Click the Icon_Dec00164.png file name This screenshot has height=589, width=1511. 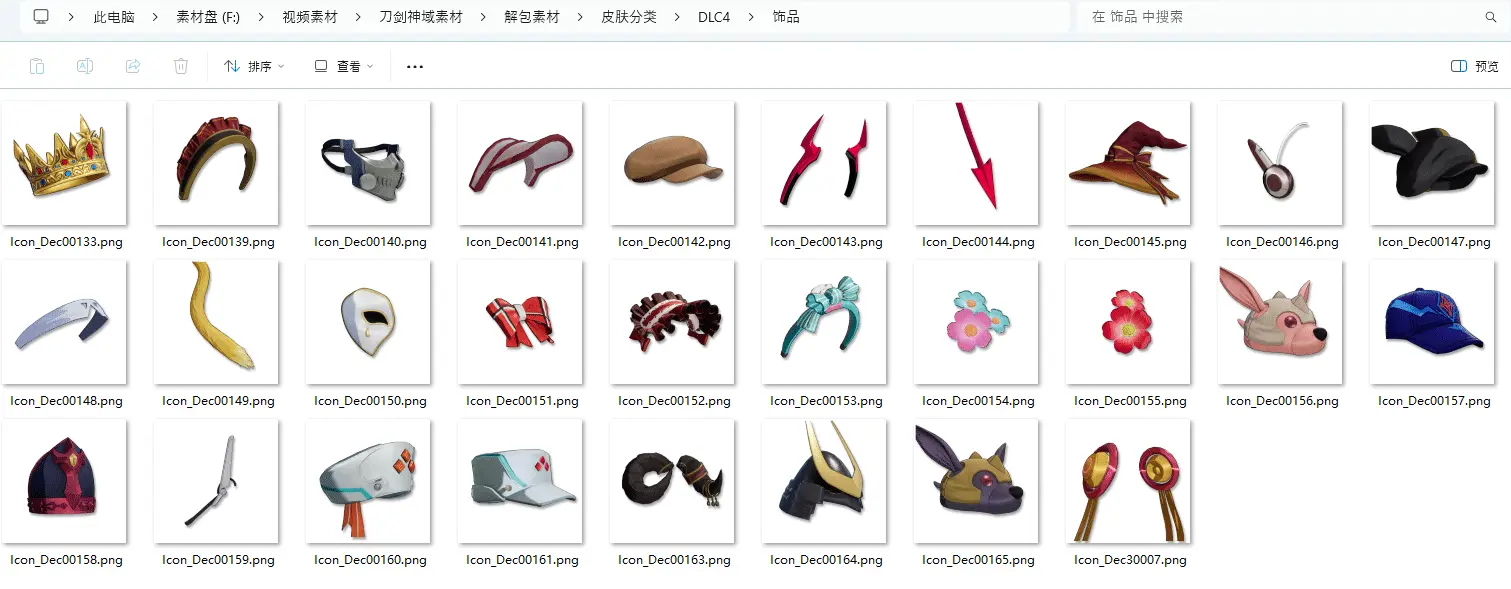[826, 560]
